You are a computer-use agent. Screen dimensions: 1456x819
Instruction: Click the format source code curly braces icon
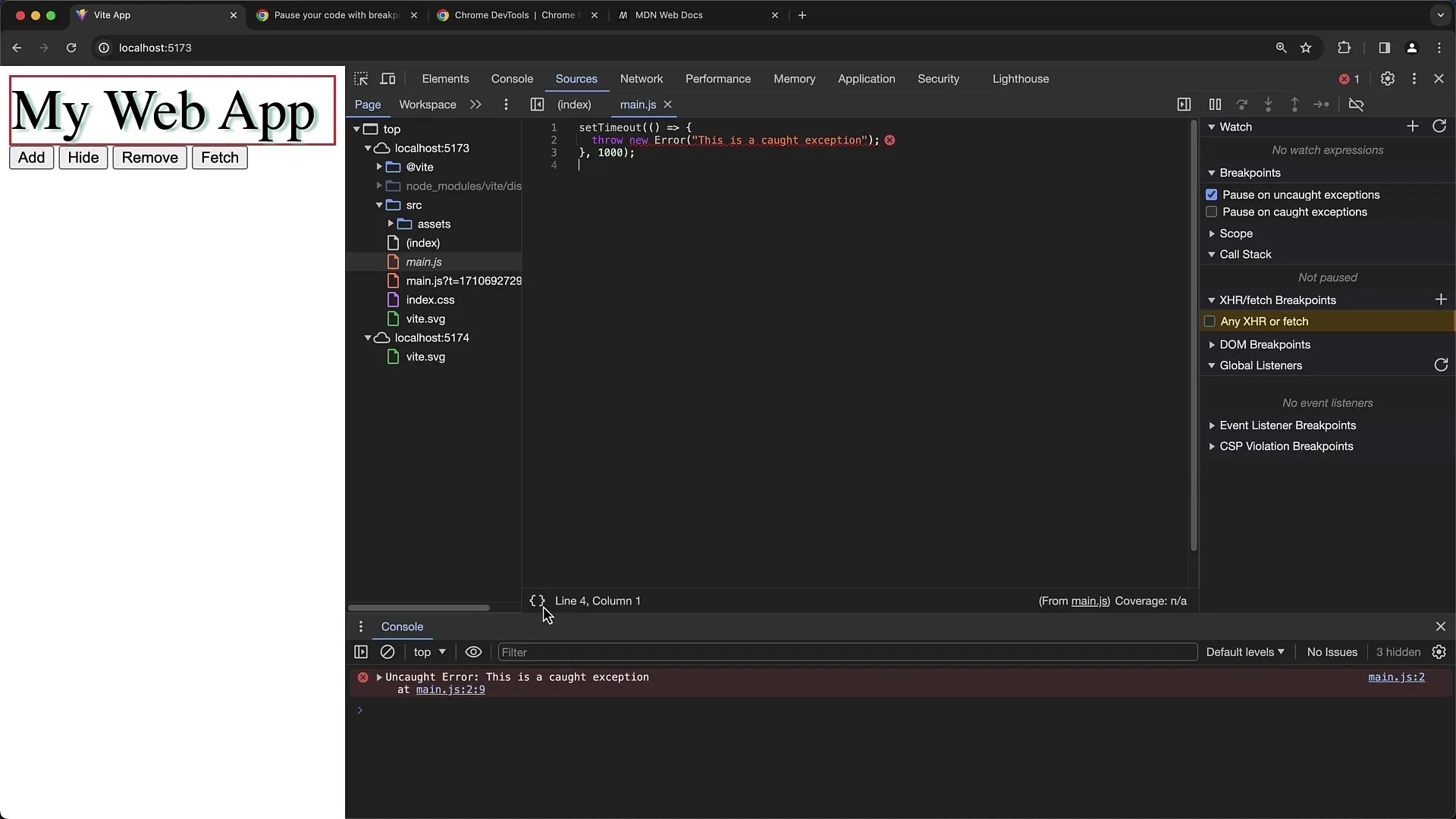[536, 601]
